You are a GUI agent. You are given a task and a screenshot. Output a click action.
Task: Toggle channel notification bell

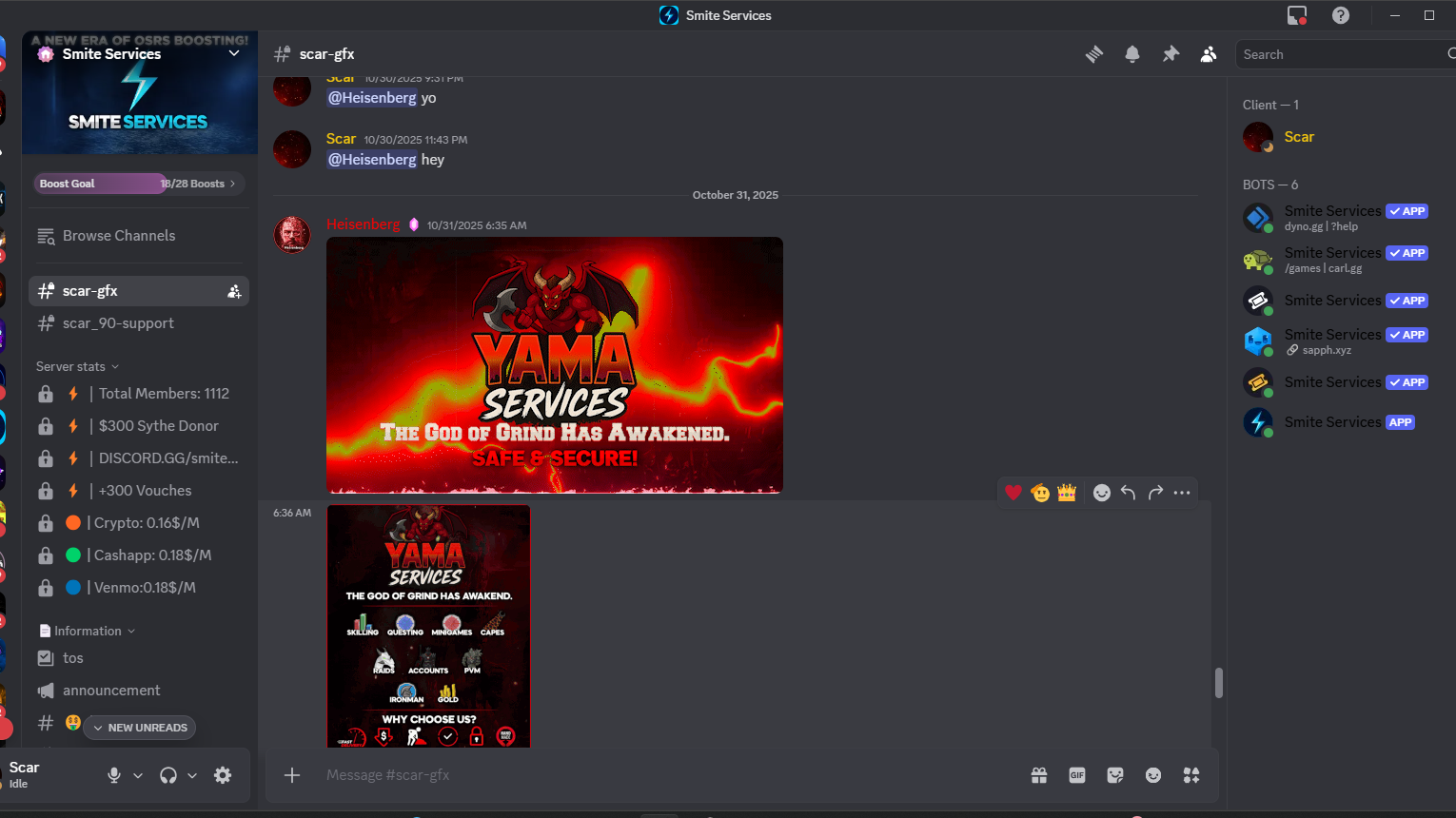click(1132, 54)
